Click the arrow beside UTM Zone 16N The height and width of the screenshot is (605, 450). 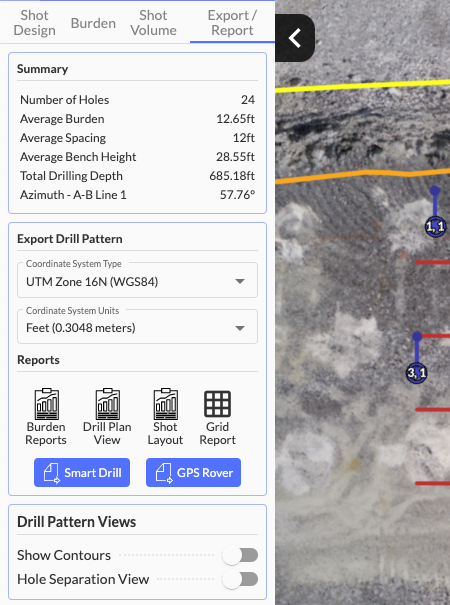click(240, 281)
